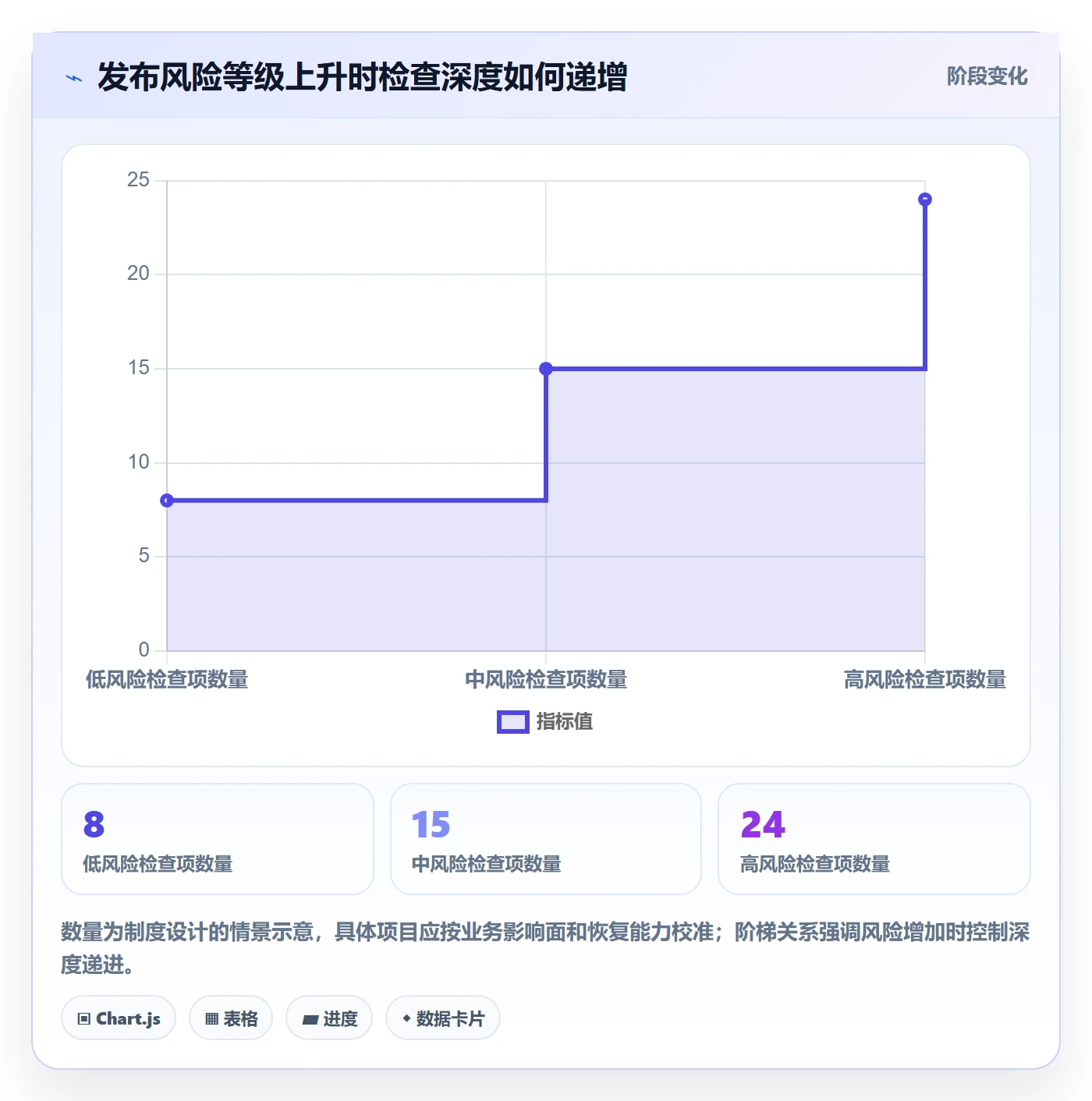1092x1101 pixels.
Task: Click the Chart.js tag
Action: 119,1018
